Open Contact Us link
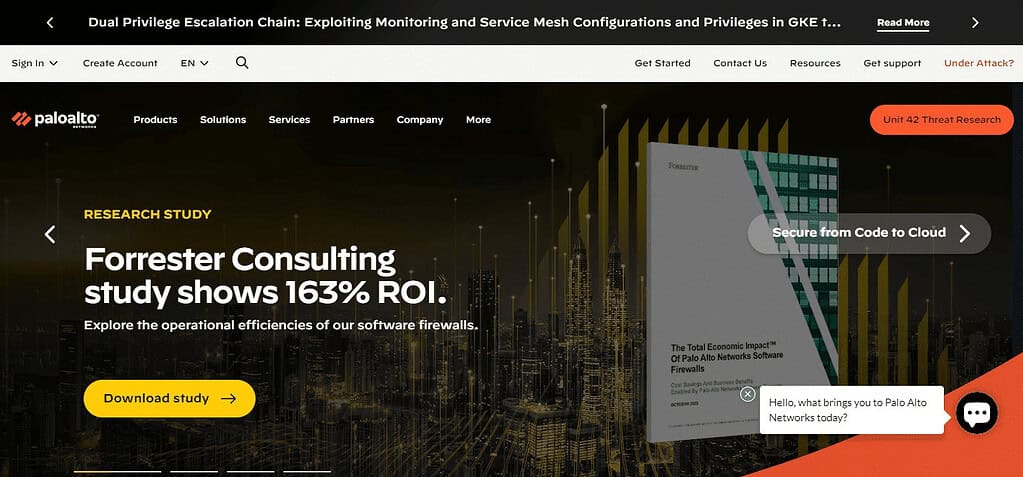Image resolution: width=1023 pixels, height=477 pixels. (740, 63)
